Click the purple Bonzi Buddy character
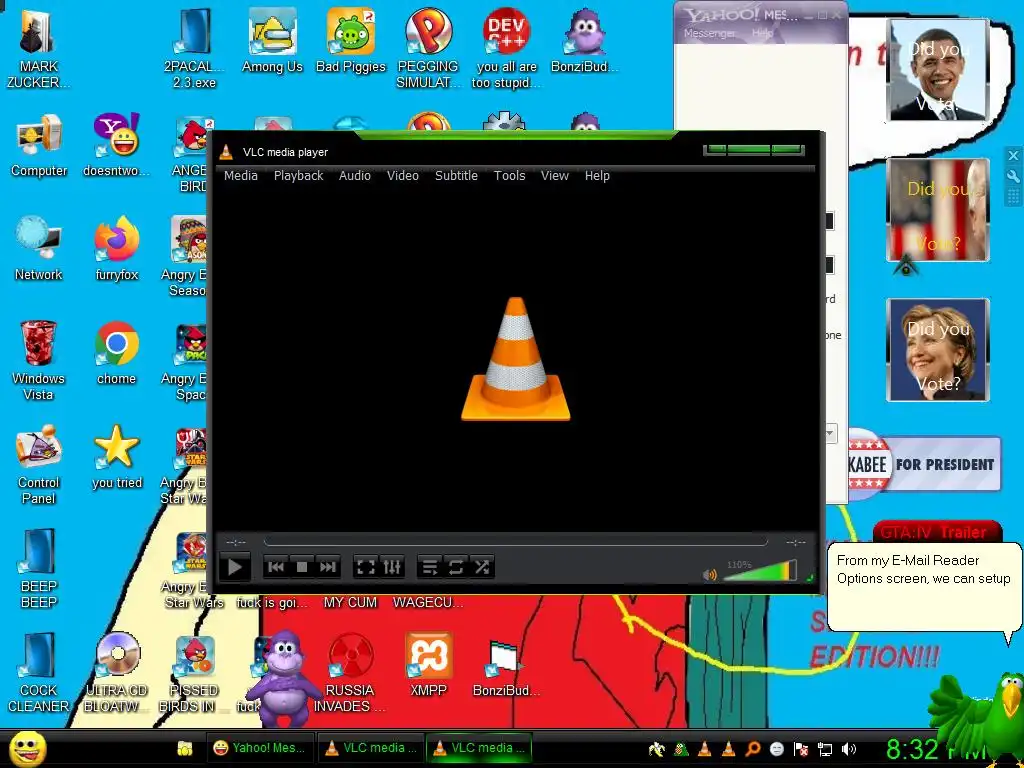This screenshot has width=1024, height=768. (284, 679)
